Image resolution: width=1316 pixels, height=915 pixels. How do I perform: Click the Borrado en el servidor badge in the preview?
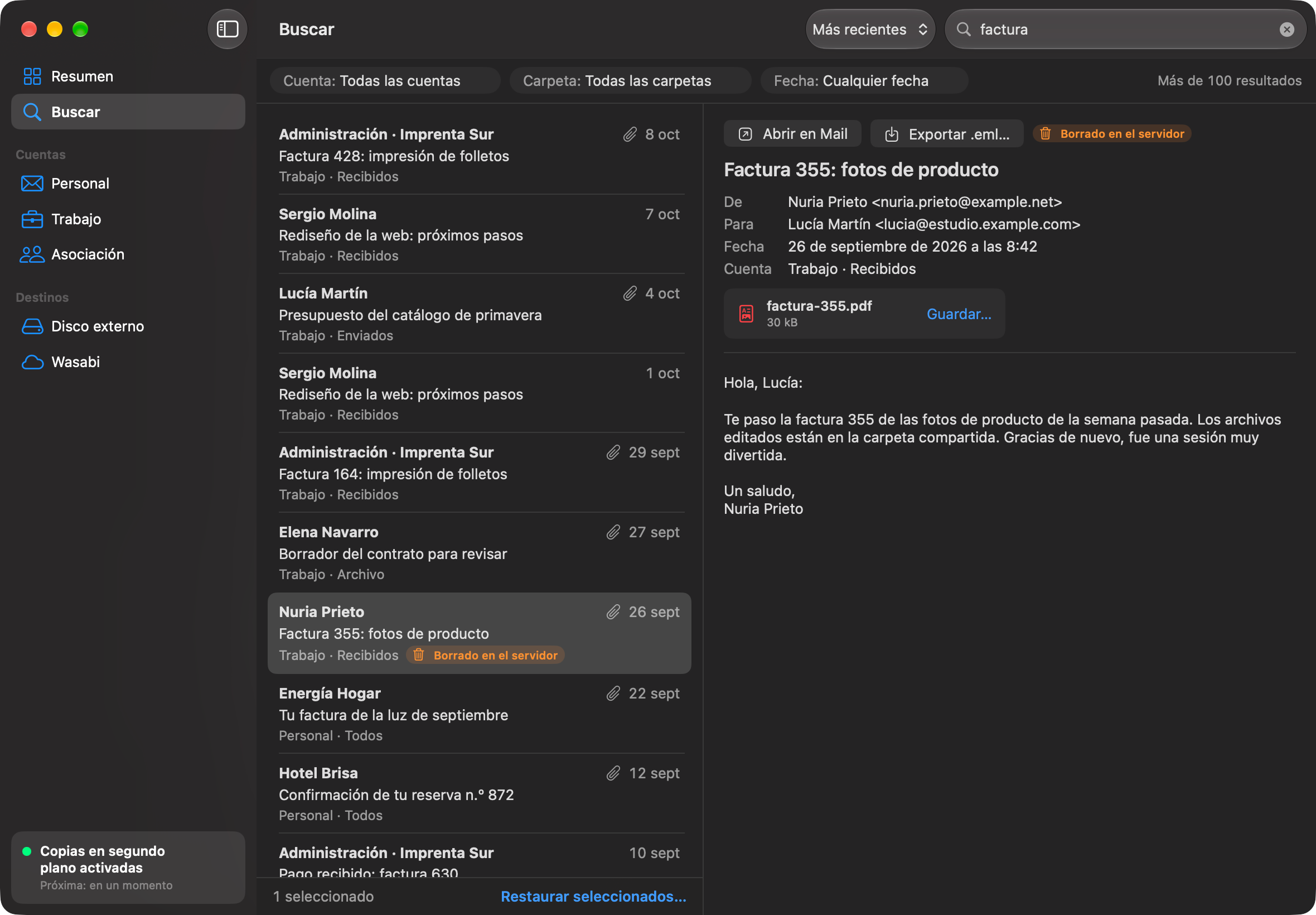(1111, 133)
